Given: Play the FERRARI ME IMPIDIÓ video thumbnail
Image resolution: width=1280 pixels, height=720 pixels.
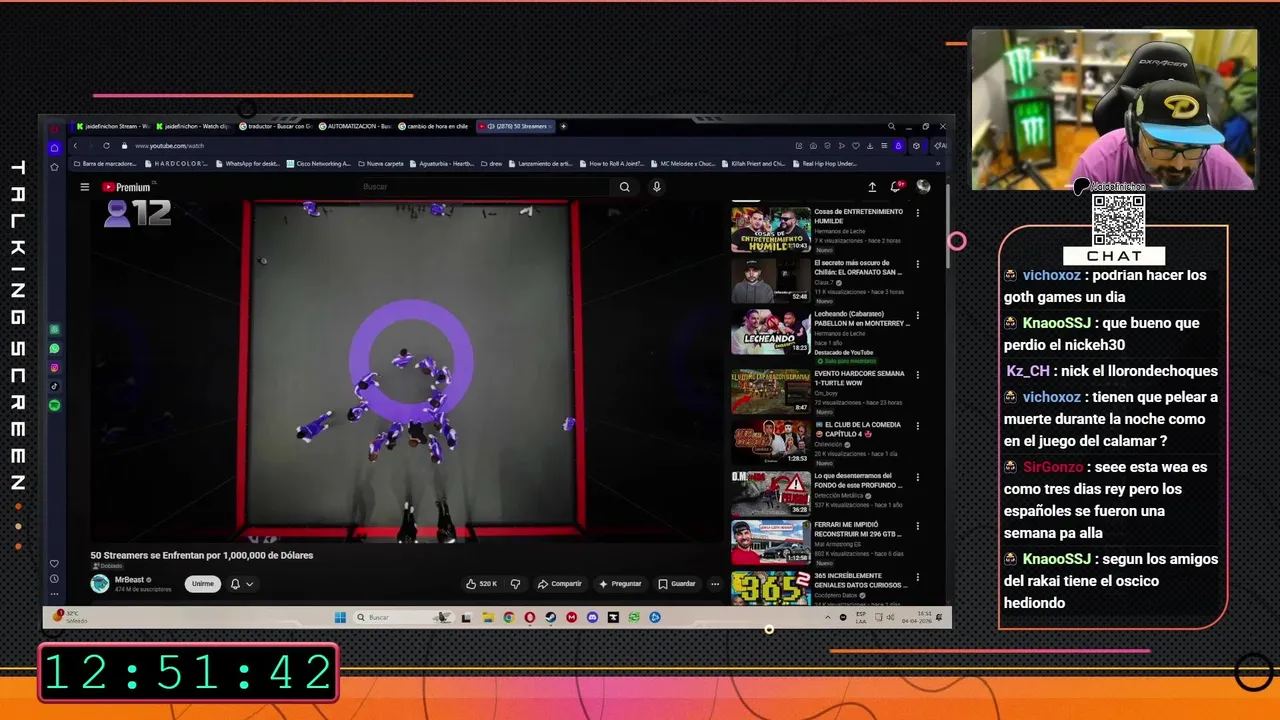Looking at the screenshot, I should point(770,543).
